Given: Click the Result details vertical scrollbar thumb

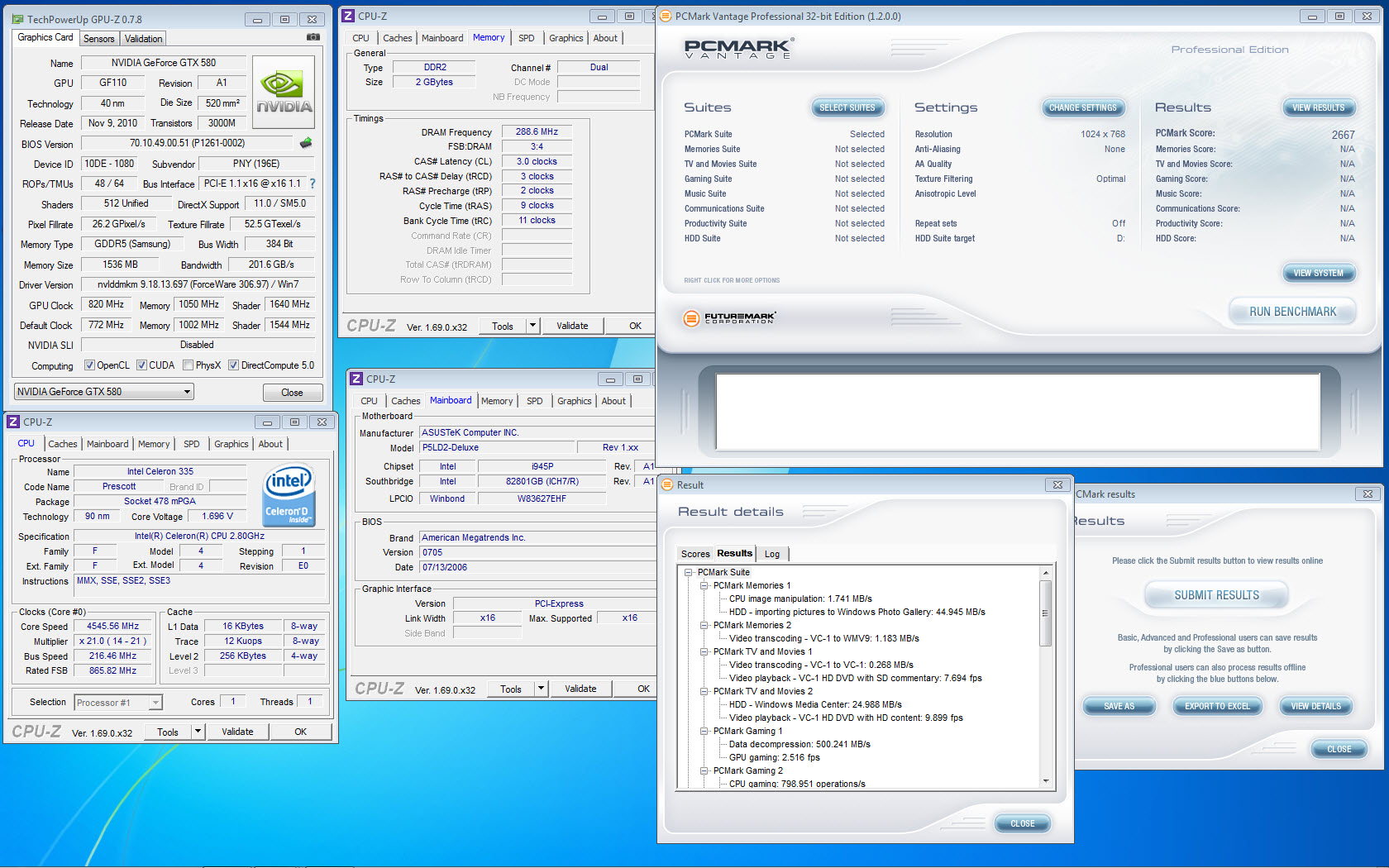Looking at the screenshot, I should pos(1045,613).
